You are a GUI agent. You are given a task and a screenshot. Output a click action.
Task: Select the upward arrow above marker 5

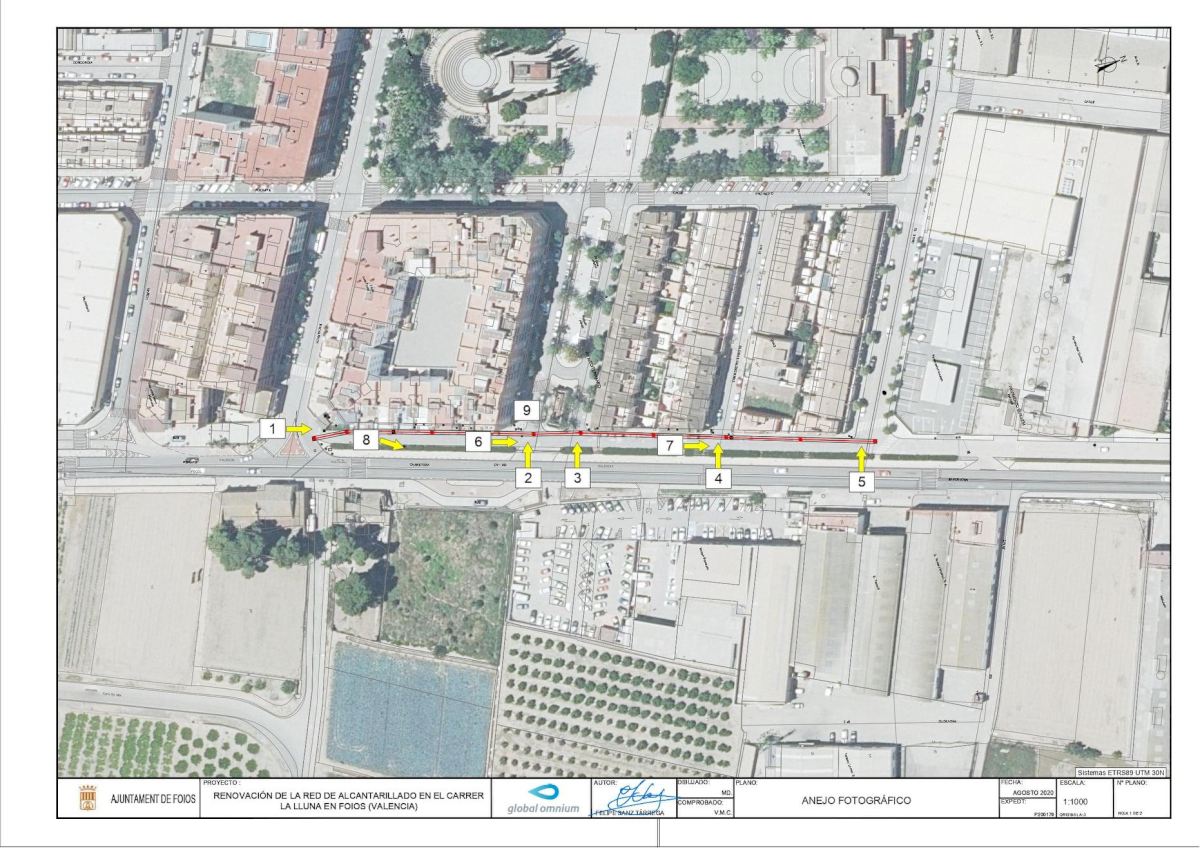(862, 458)
